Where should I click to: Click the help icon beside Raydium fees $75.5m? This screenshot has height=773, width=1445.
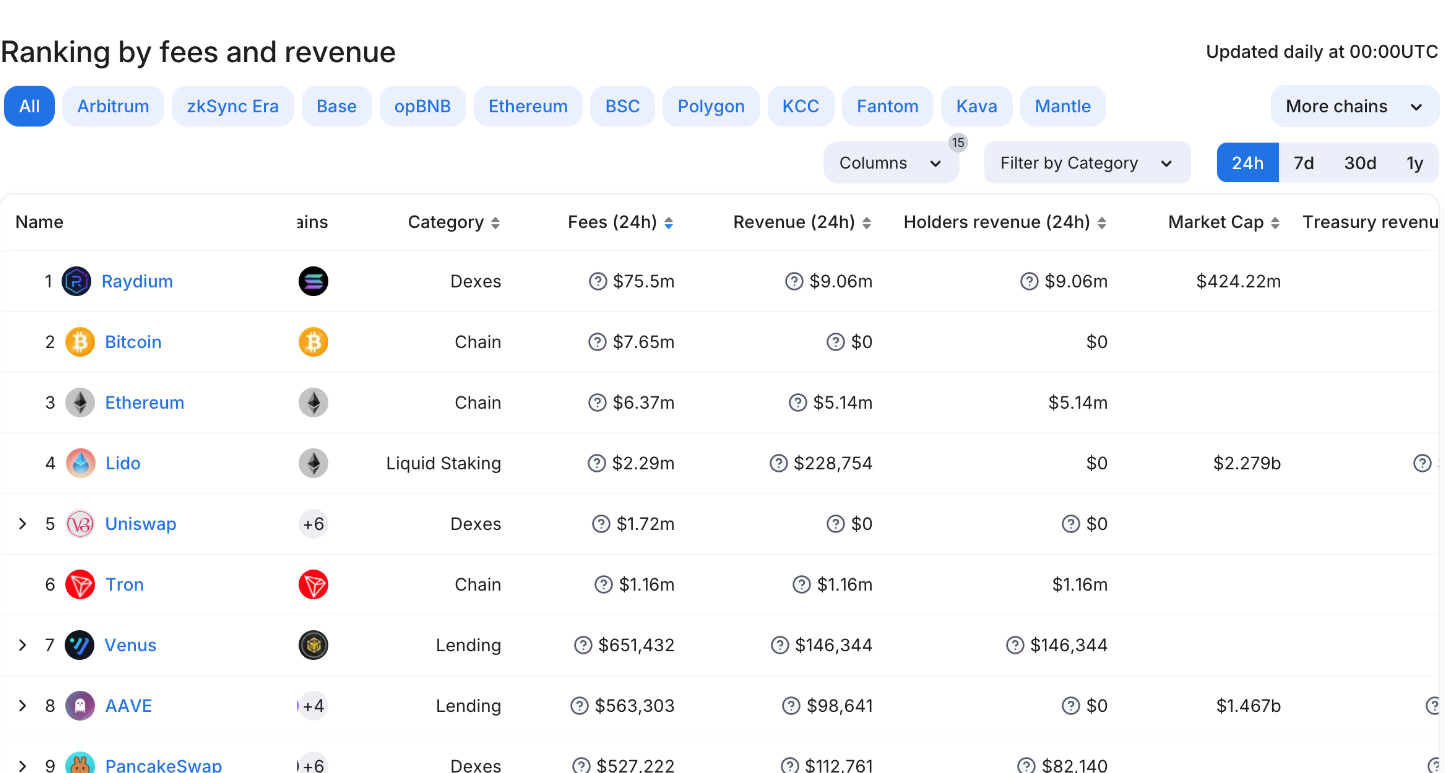point(598,281)
